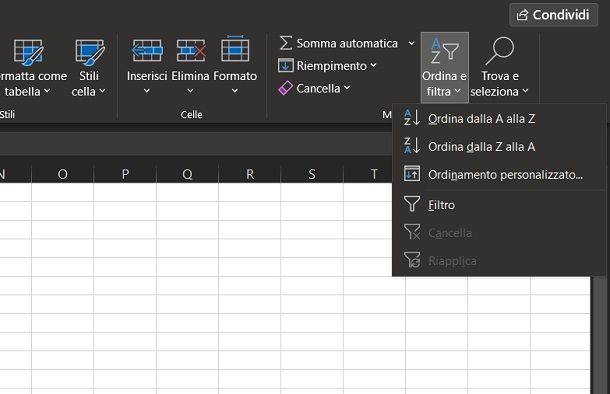Expand the arrow under Inserisci
The height and width of the screenshot is (394, 610).
coord(147,91)
